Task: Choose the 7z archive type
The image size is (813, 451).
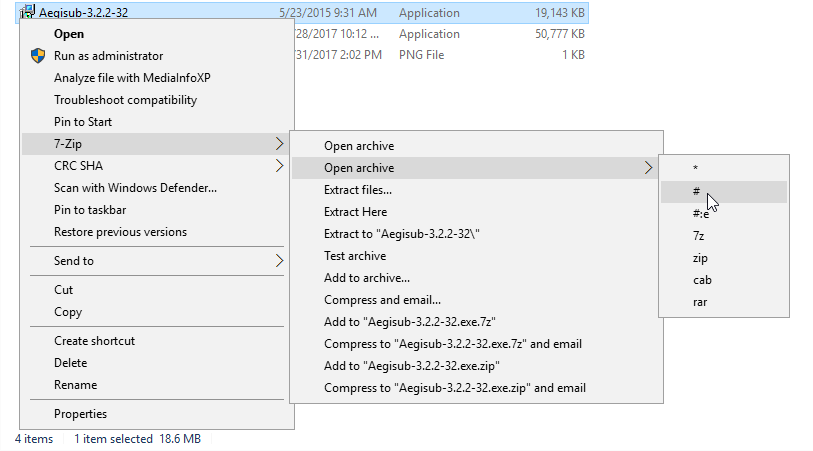Action: click(x=698, y=236)
